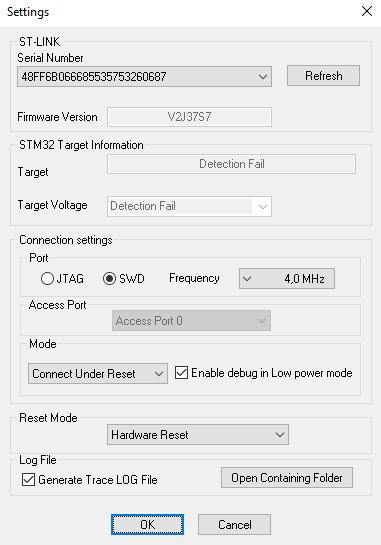Click the Access Port 0 dropdown

[191, 320]
